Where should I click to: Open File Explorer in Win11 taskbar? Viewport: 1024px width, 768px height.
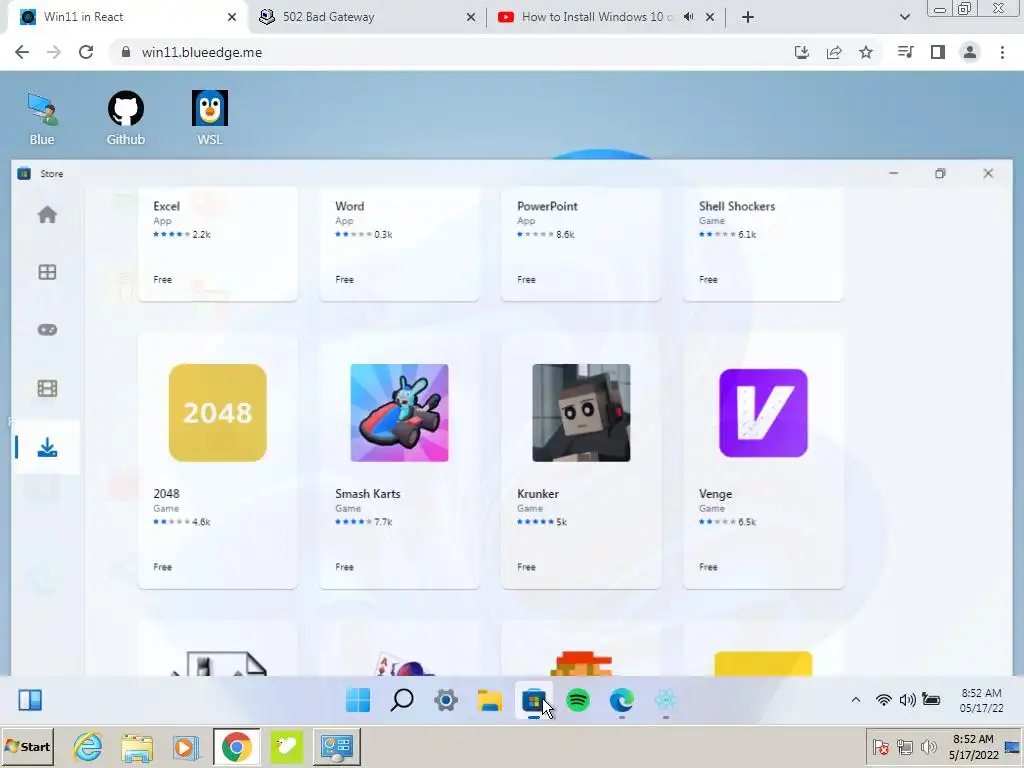coord(490,700)
